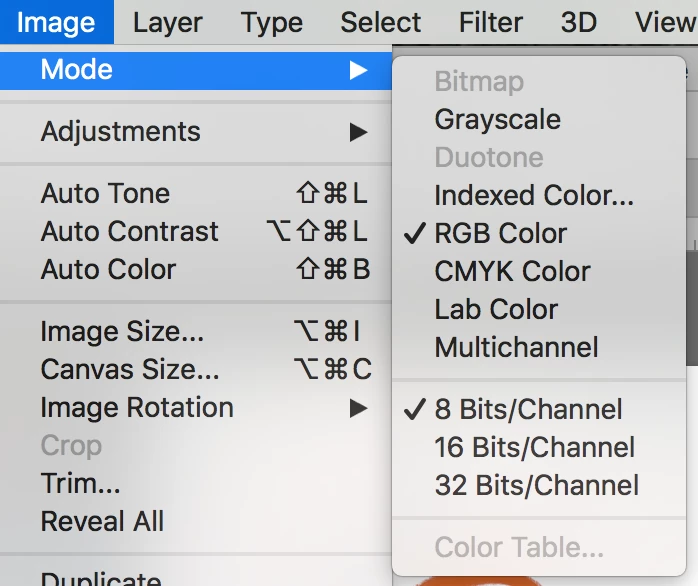Open the 3D menu
Screen dimensions: 698x586
(x=579, y=22)
